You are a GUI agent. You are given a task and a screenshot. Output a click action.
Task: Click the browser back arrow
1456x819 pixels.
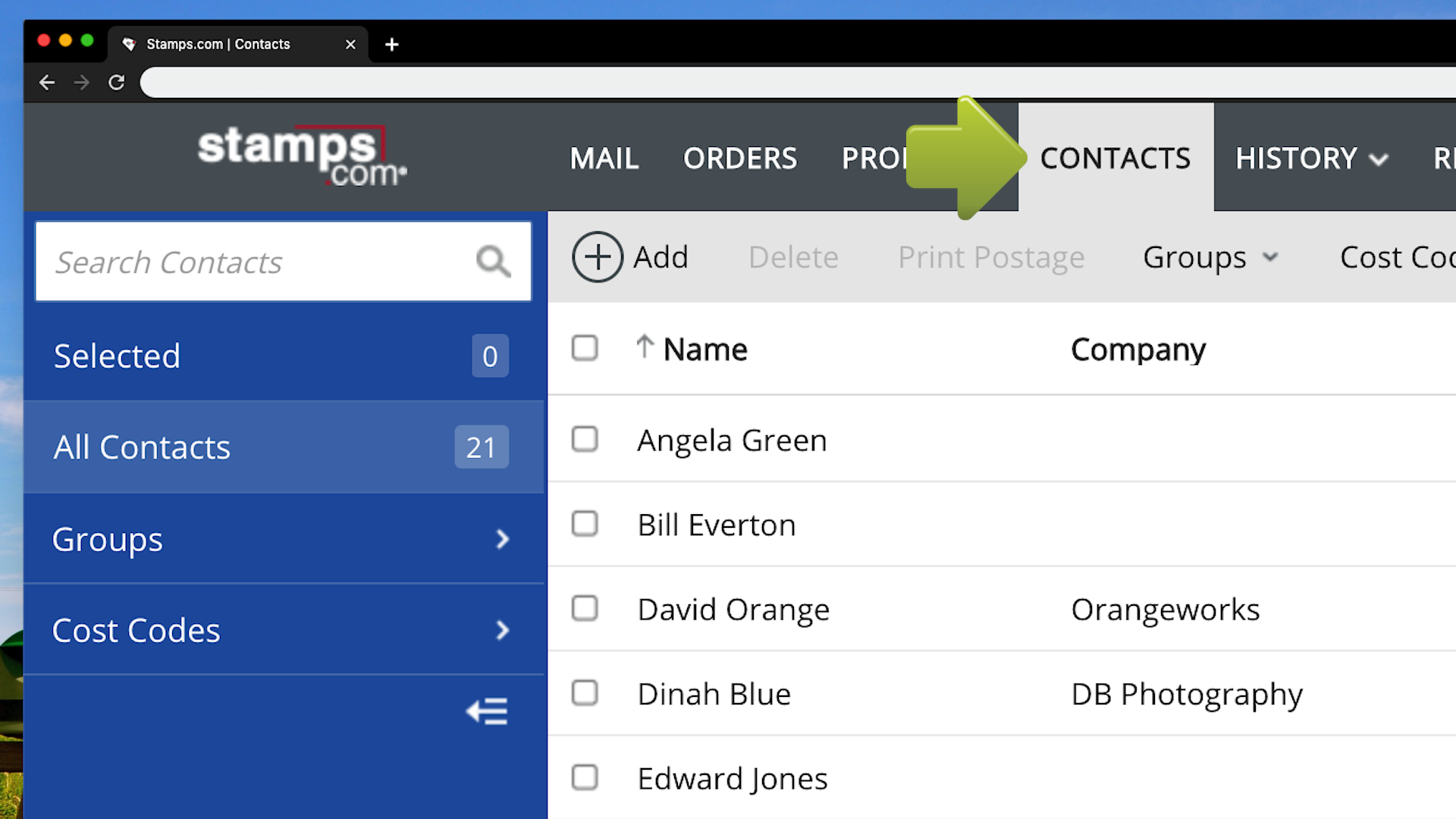click(46, 82)
